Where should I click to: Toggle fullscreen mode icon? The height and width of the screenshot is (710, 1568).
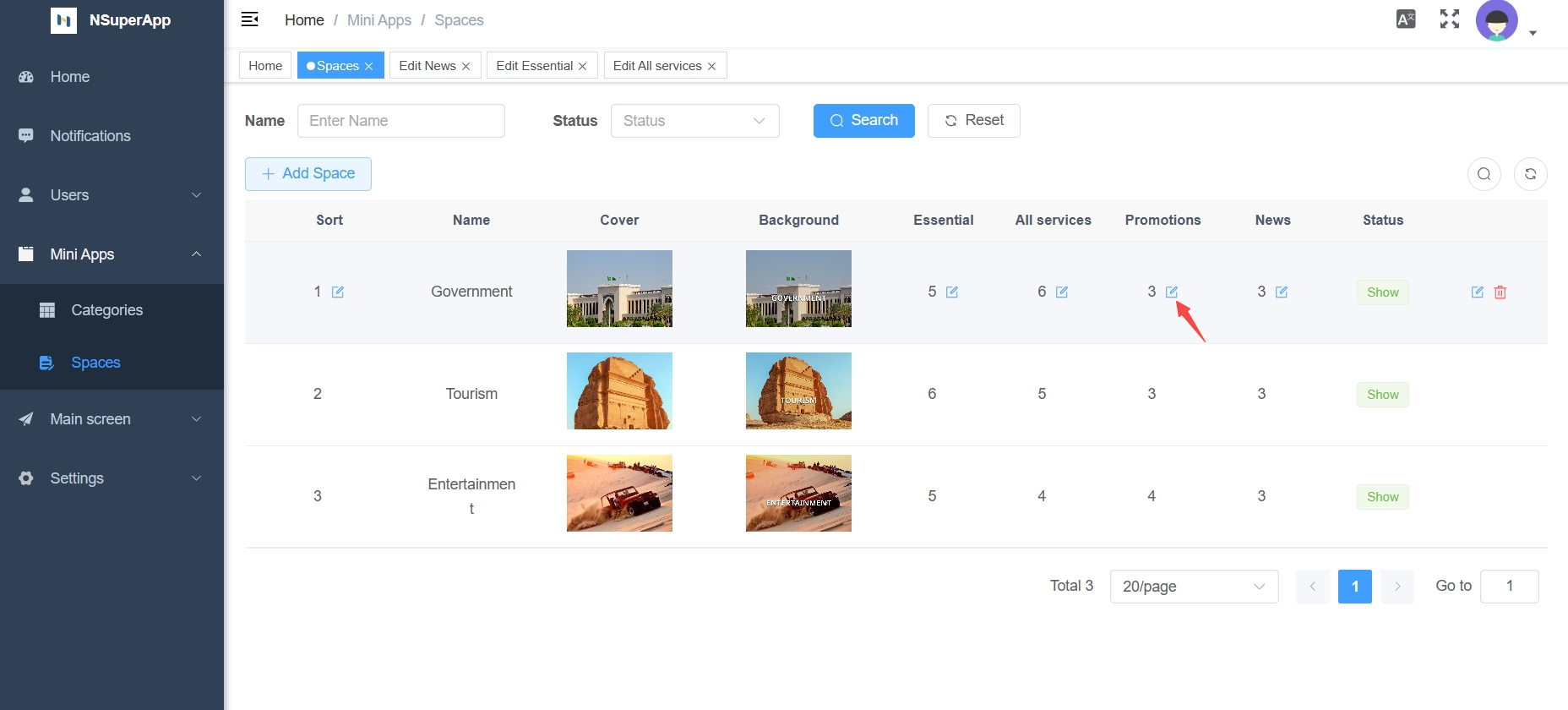(x=1450, y=19)
